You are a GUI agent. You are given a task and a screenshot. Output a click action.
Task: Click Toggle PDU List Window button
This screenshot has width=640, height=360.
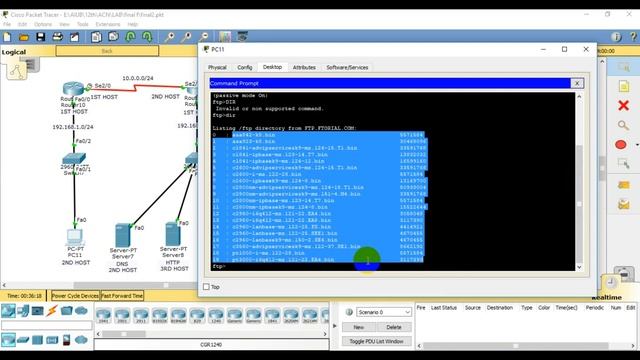376,341
